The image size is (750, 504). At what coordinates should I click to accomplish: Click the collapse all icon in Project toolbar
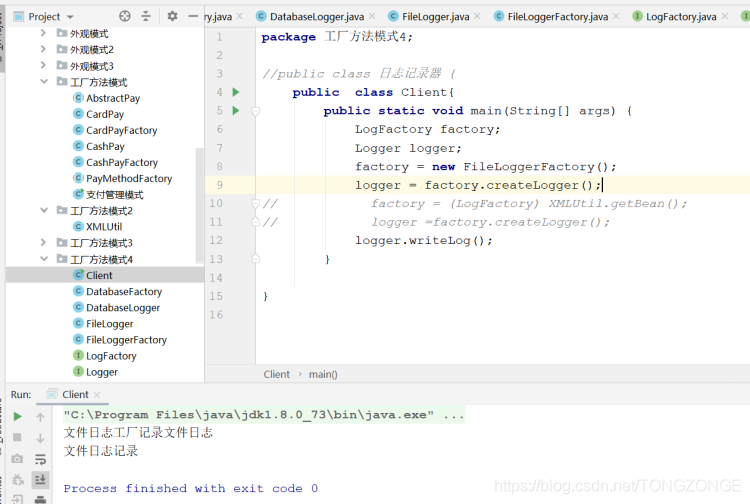click(146, 16)
